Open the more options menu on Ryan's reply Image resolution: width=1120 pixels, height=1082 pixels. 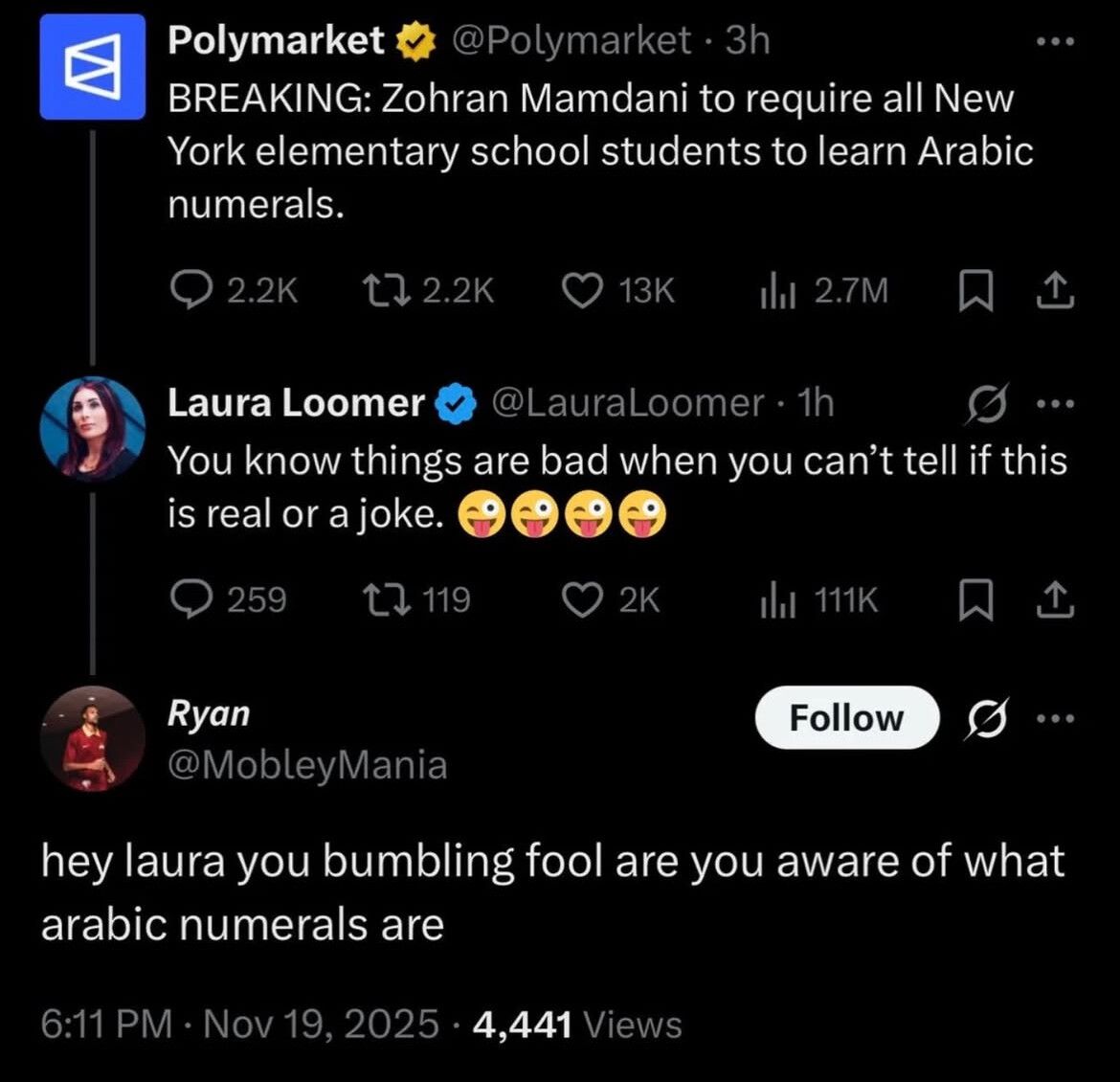[x=1055, y=717]
